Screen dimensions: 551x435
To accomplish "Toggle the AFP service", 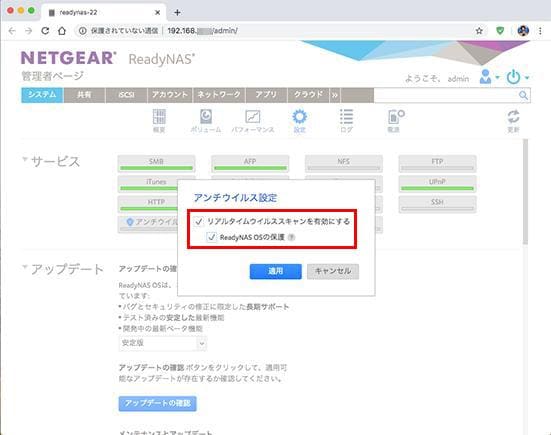I will (x=250, y=163).
